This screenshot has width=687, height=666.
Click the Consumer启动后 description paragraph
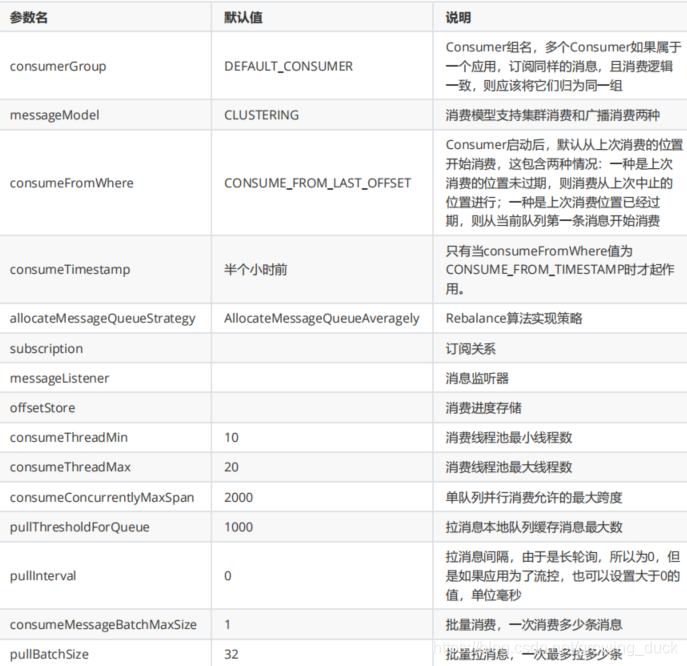coord(564,183)
